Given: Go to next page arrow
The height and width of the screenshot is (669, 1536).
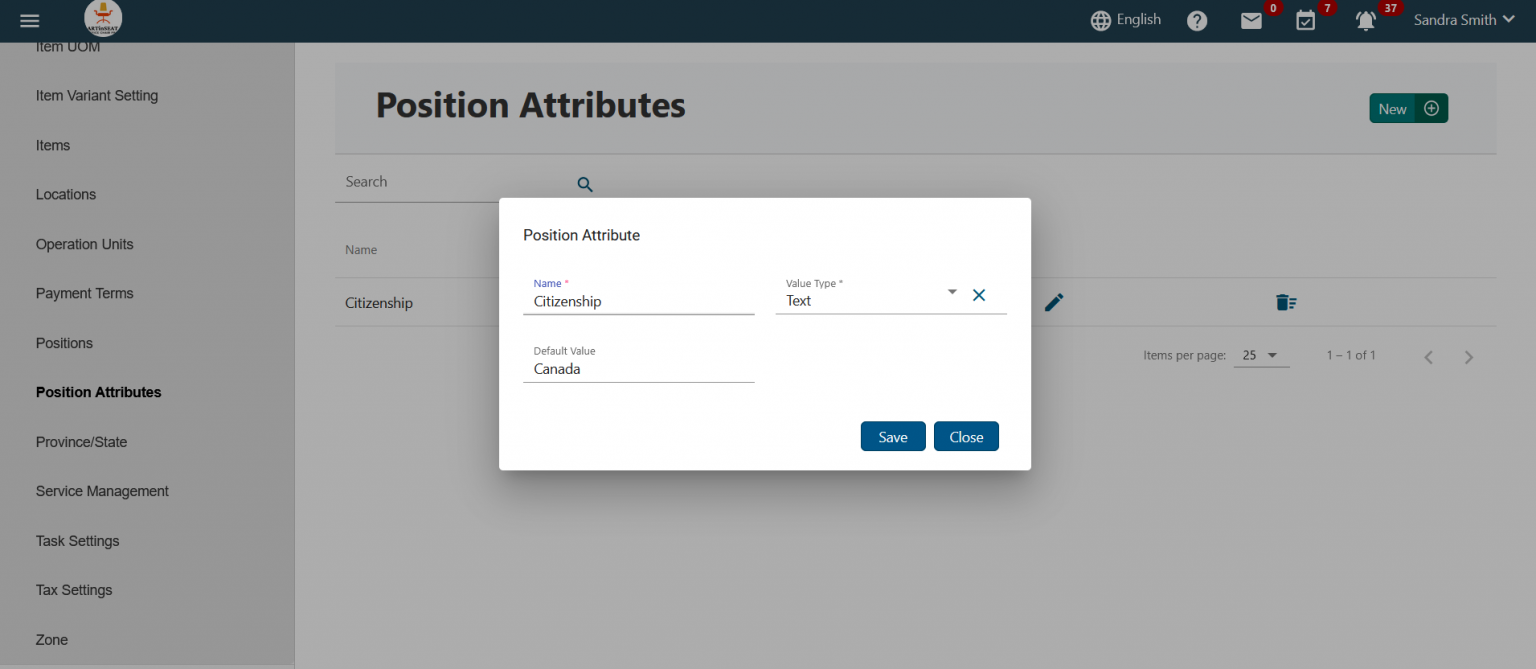Looking at the screenshot, I should (1468, 357).
